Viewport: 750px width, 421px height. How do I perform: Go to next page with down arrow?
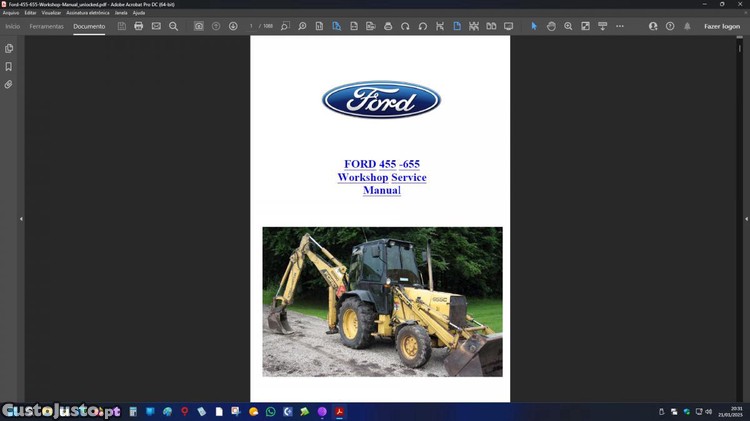233,26
